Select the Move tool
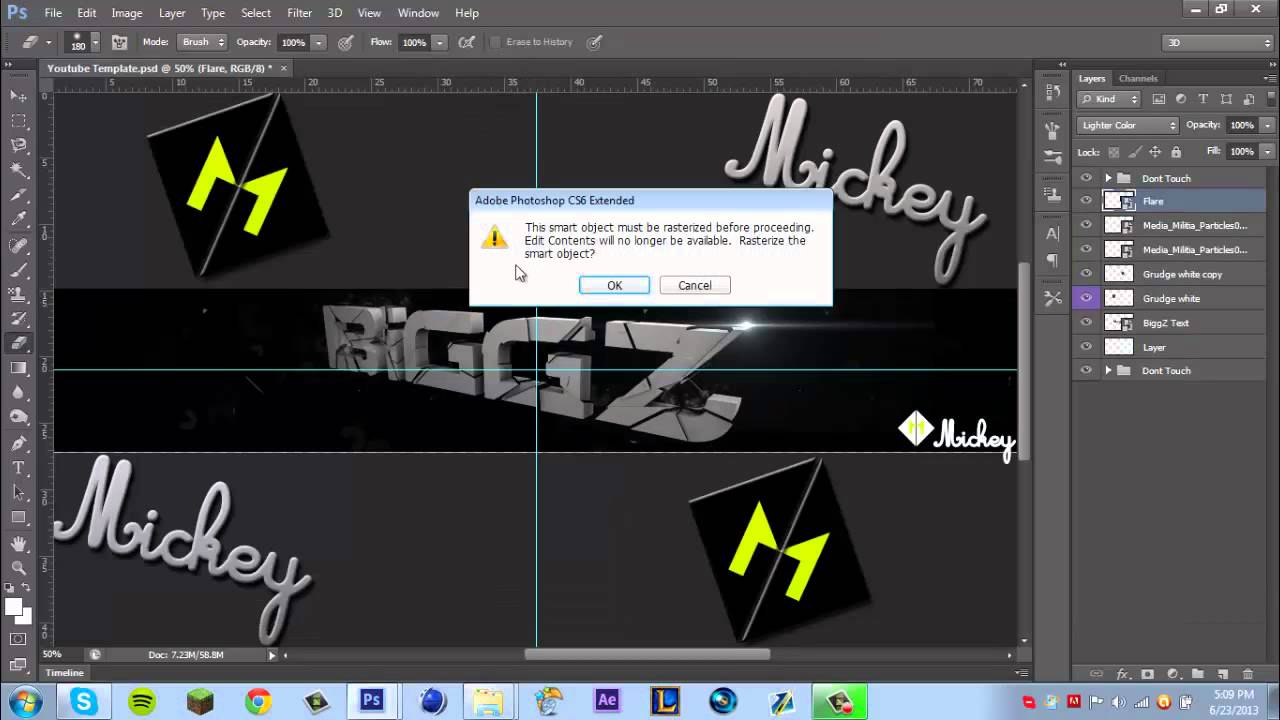The width and height of the screenshot is (1280, 720). [x=18, y=96]
